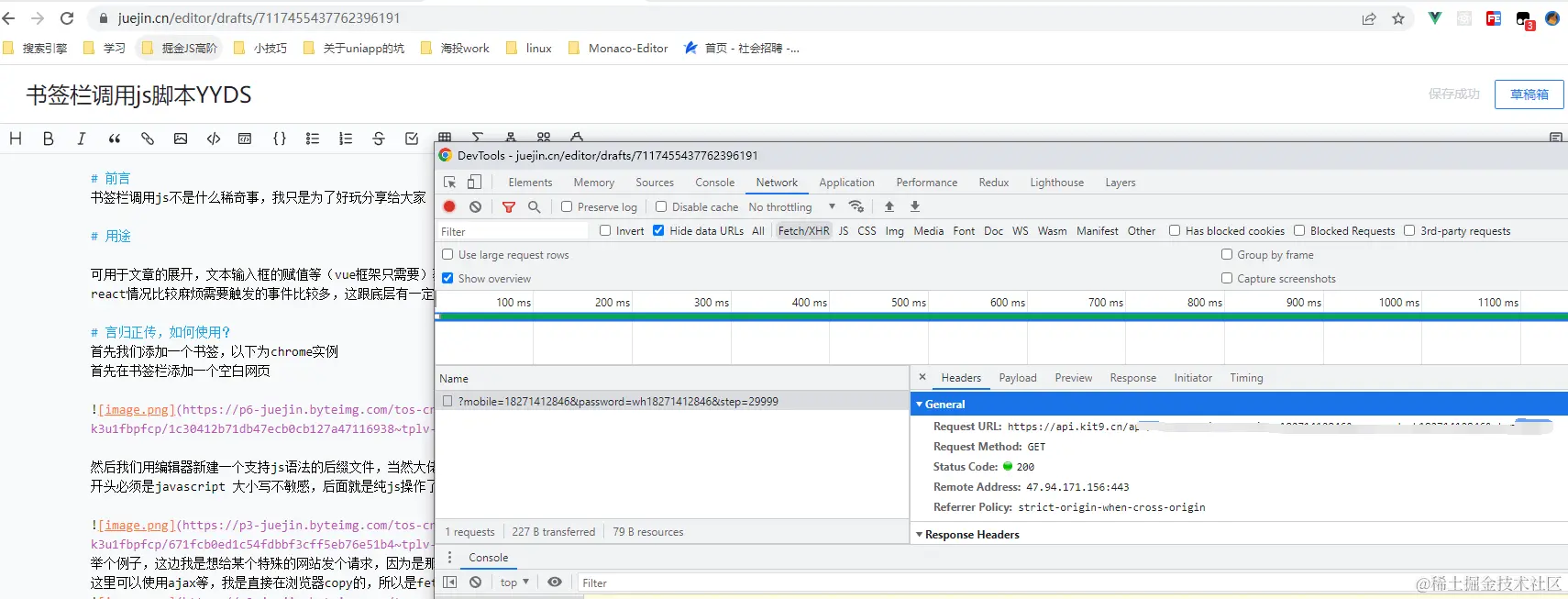Clear console in the drawer
The width and height of the screenshot is (1568, 599).
475,582
